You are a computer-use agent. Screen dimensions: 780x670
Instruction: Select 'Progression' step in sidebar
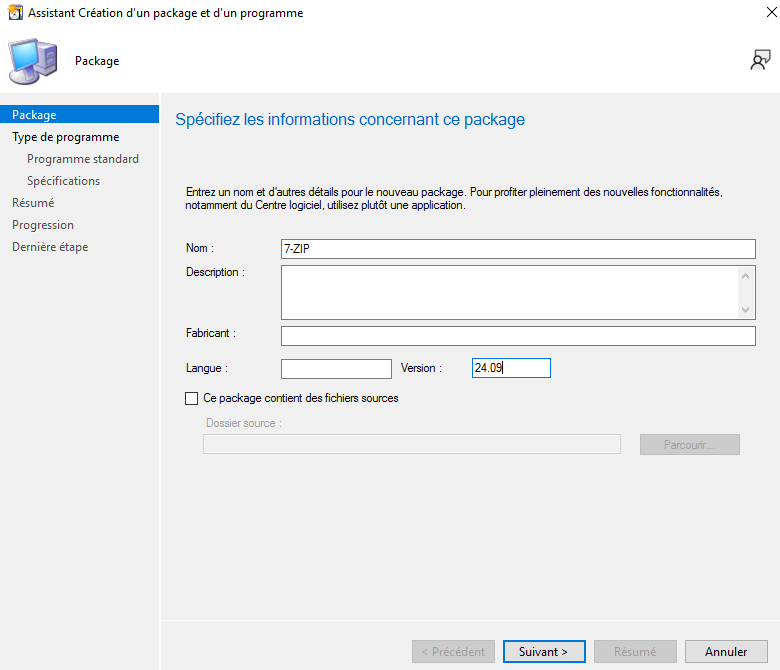click(43, 225)
